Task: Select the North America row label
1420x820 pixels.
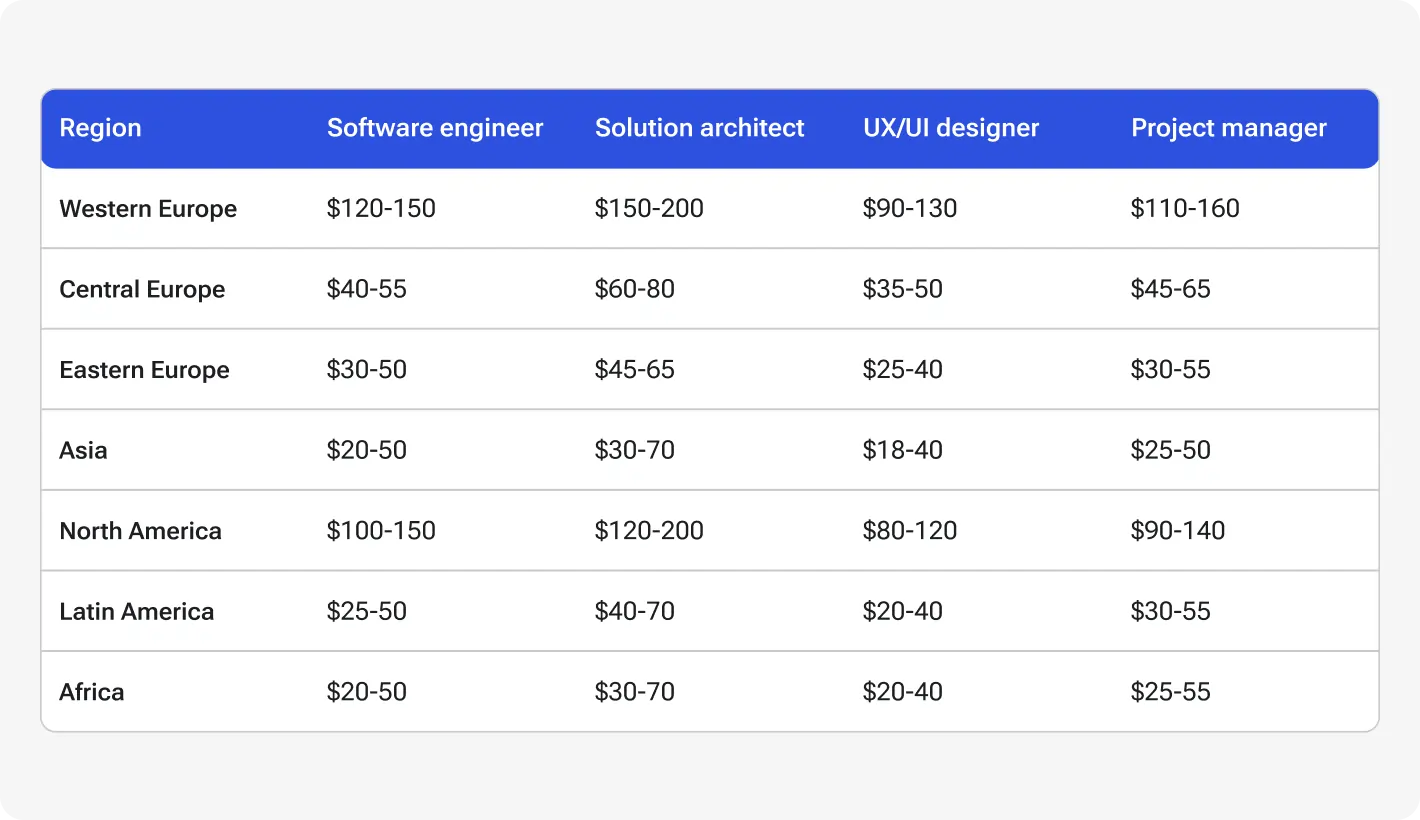Action: tap(140, 530)
